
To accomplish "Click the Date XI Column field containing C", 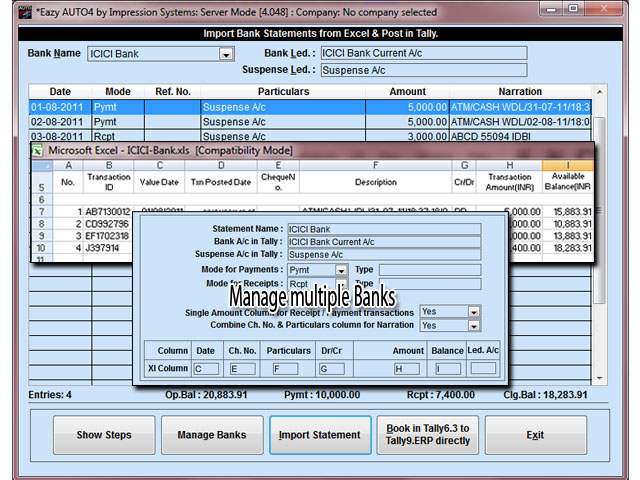I will [206, 369].
